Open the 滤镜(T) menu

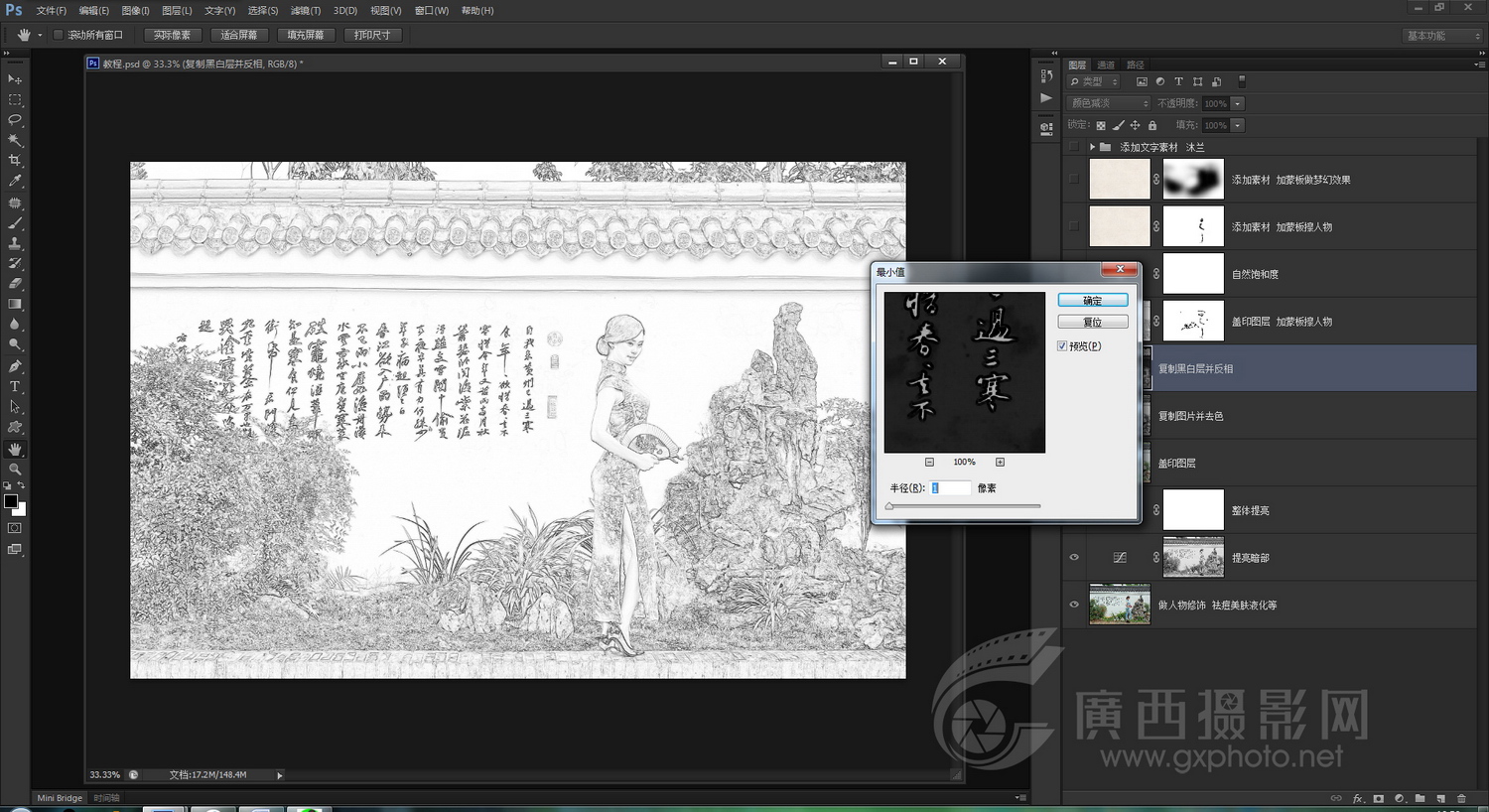click(306, 11)
